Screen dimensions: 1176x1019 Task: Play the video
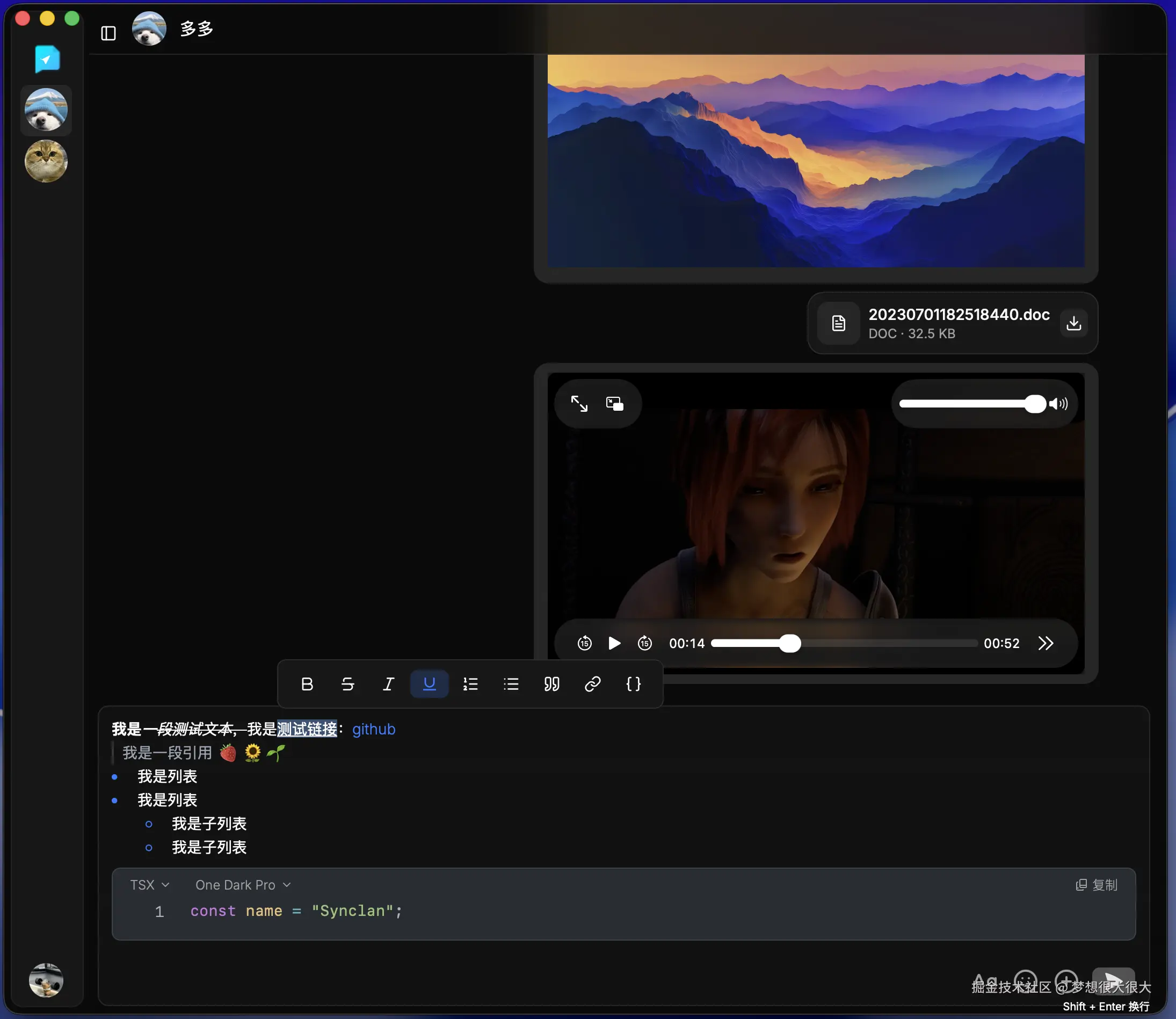(614, 643)
